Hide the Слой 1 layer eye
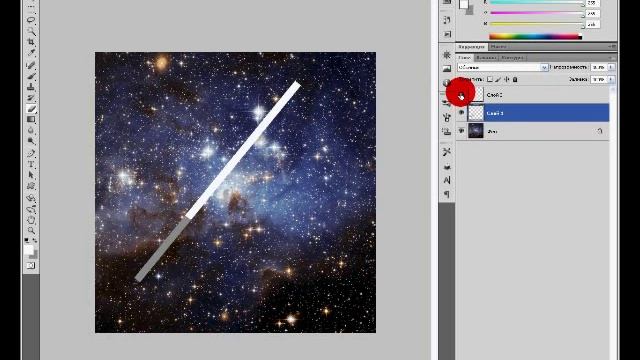 pos(461,113)
